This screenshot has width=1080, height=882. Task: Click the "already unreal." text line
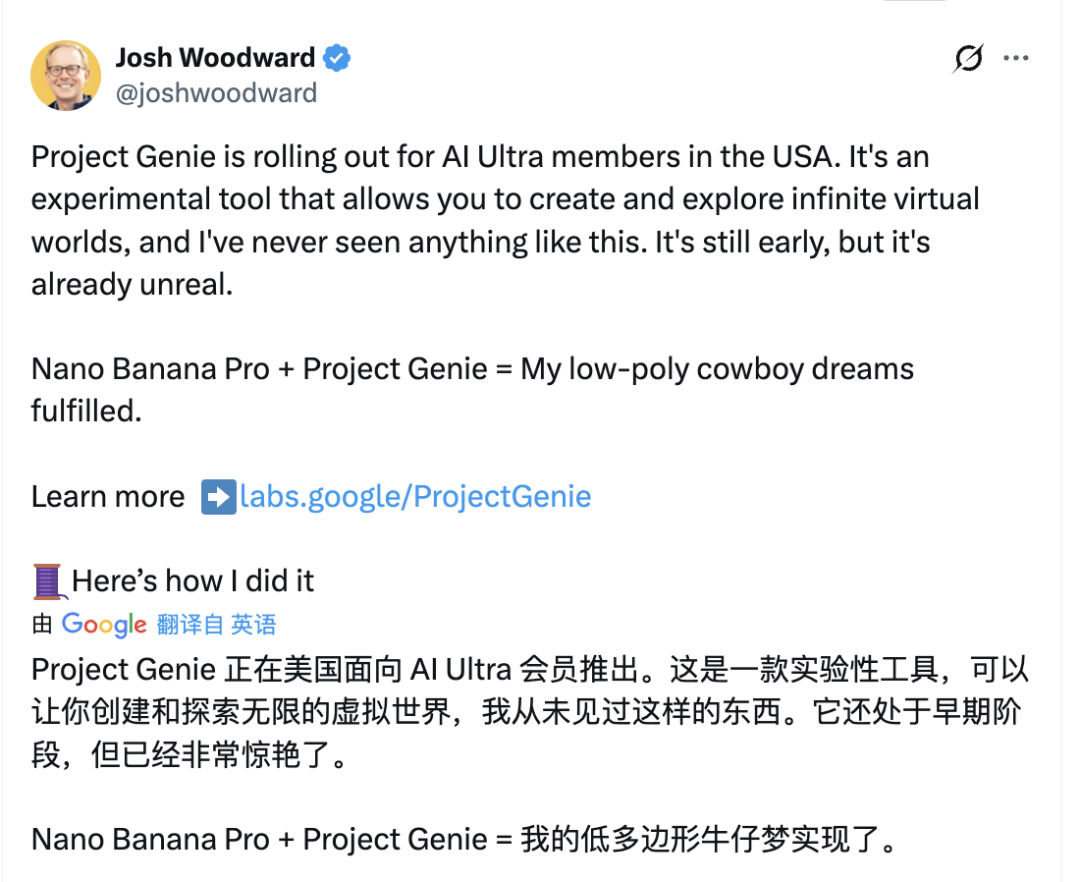pyautogui.click(x=132, y=284)
